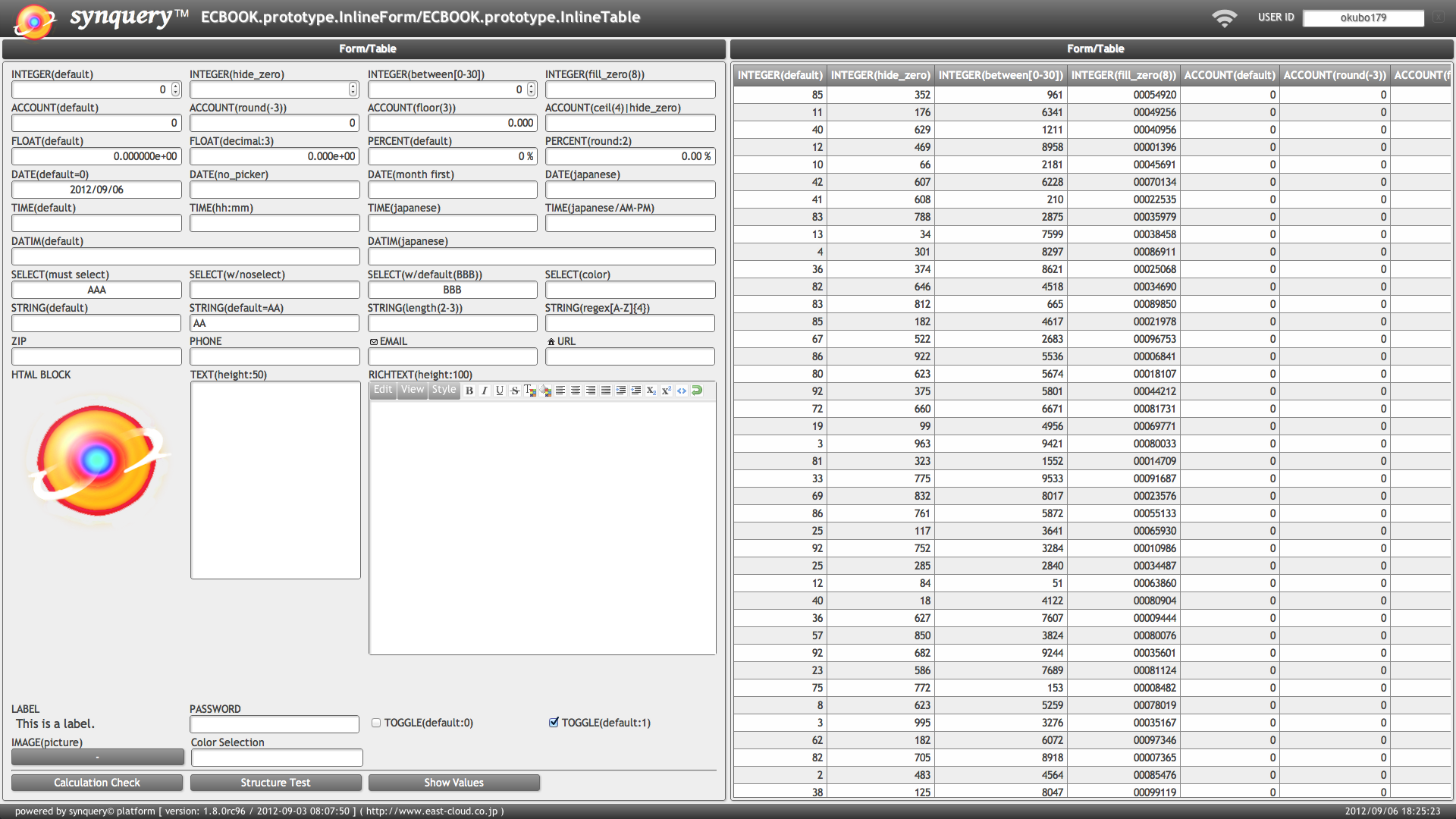1456x819 pixels.
Task: Click the URL home icon
Action: (x=551, y=342)
